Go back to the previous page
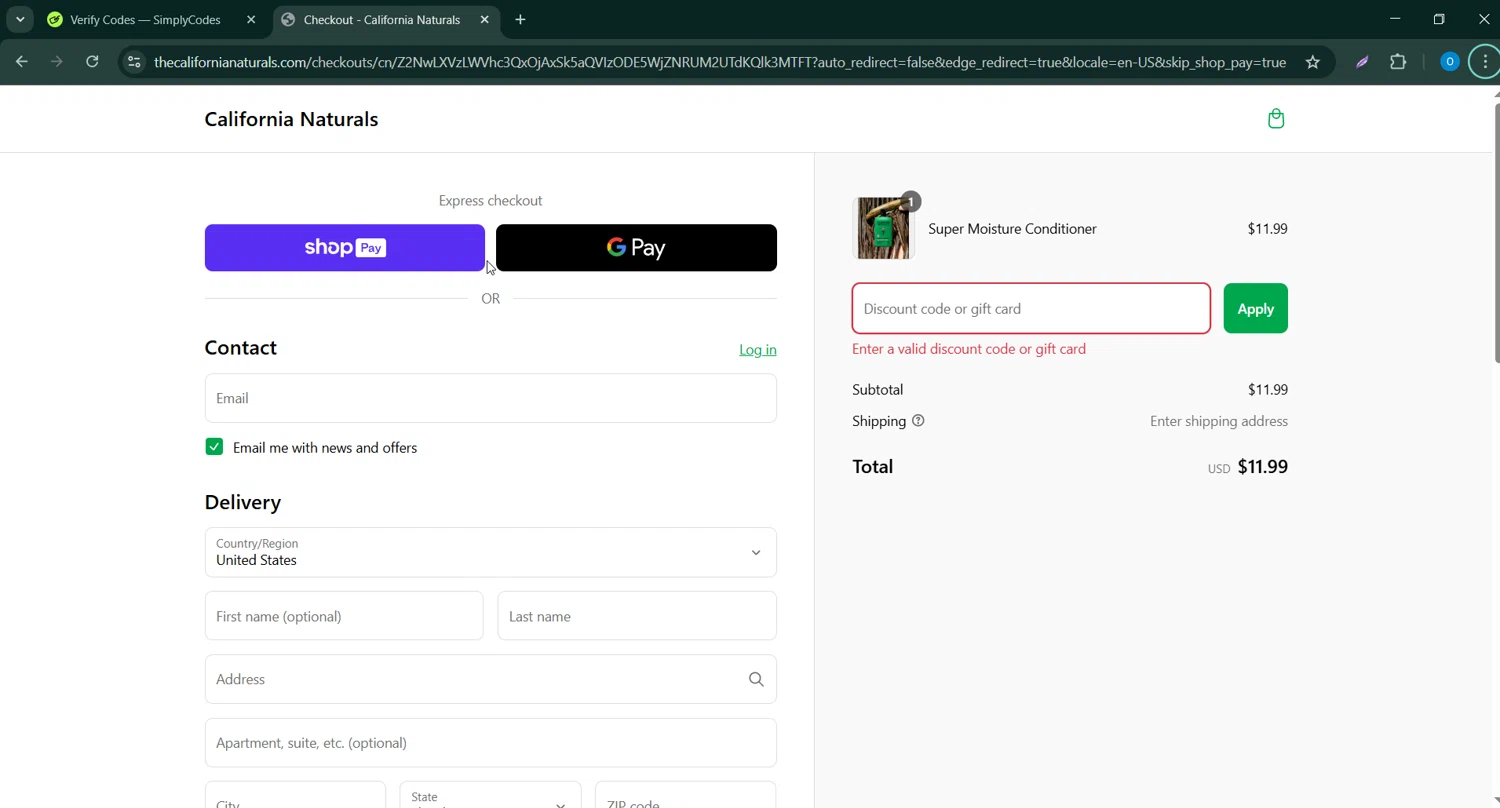Screen dimensions: 1500x808 point(22,62)
